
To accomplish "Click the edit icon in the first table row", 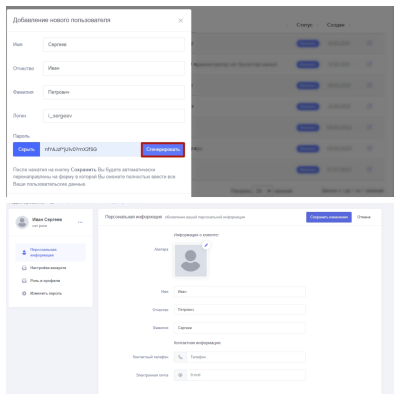I will coord(369,43).
